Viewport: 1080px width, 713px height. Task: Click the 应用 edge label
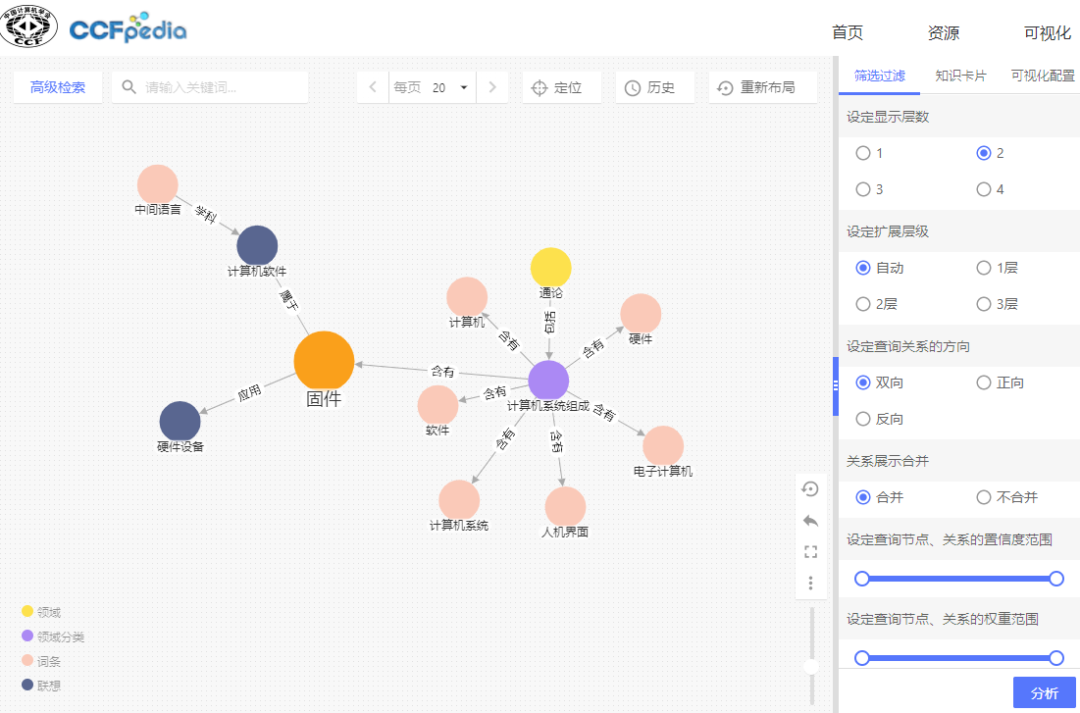point(249,392)
